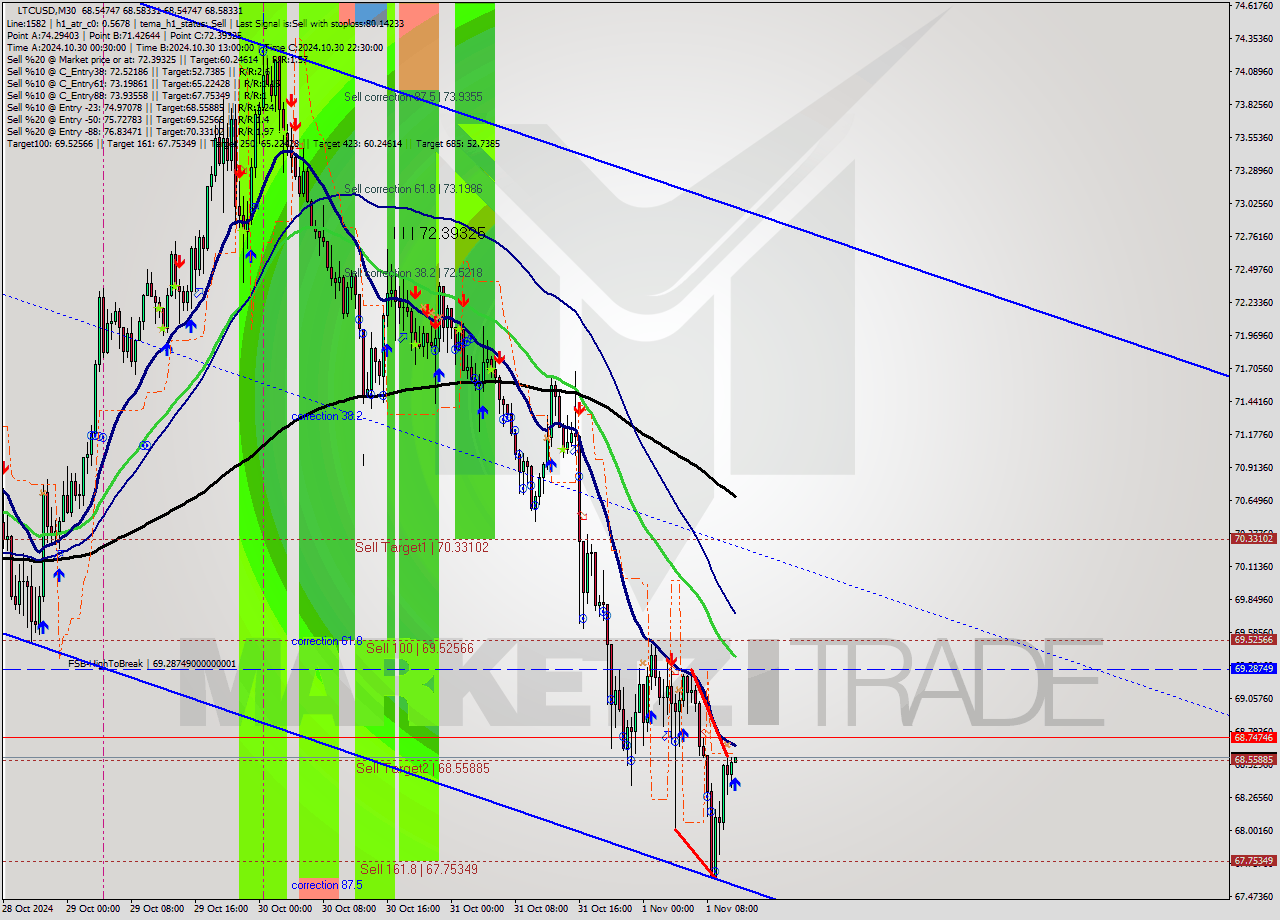Image resolution: width=1280 pixels, height=920 pixels.
Task: Click the 70.64960 price scale value
Action: pyautogui.click(x=1254, y=500)
